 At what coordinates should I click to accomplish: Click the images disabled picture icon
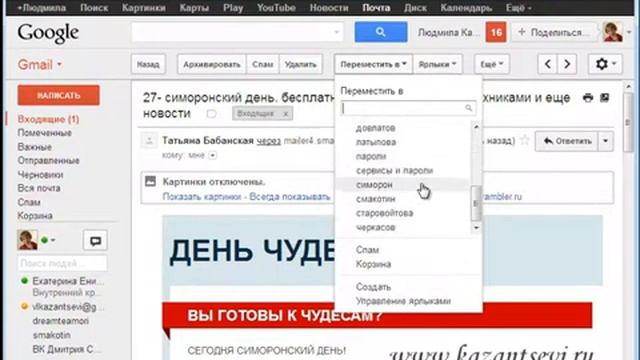coord(151,181)
